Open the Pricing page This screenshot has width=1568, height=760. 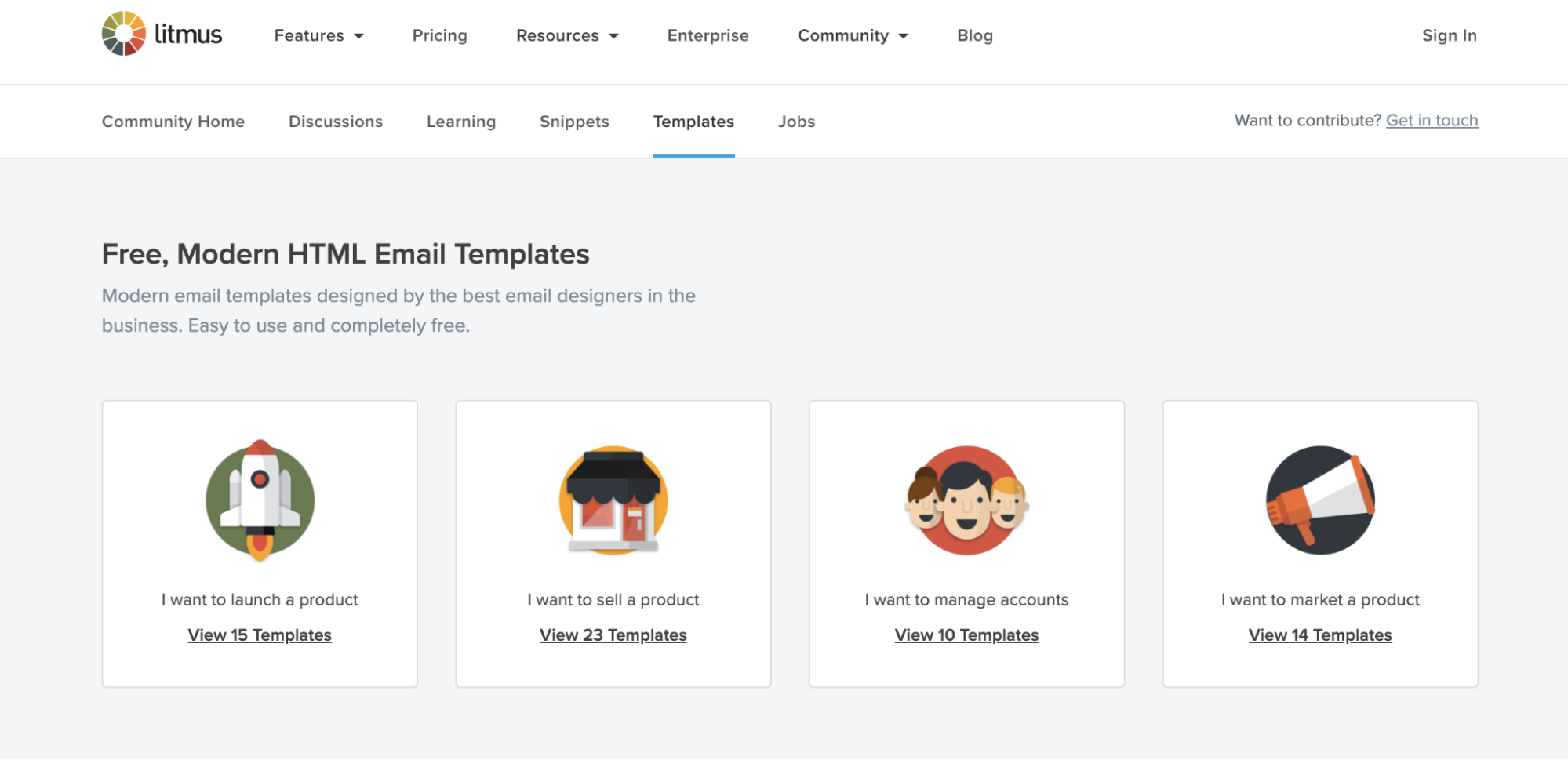pos(440,35)
